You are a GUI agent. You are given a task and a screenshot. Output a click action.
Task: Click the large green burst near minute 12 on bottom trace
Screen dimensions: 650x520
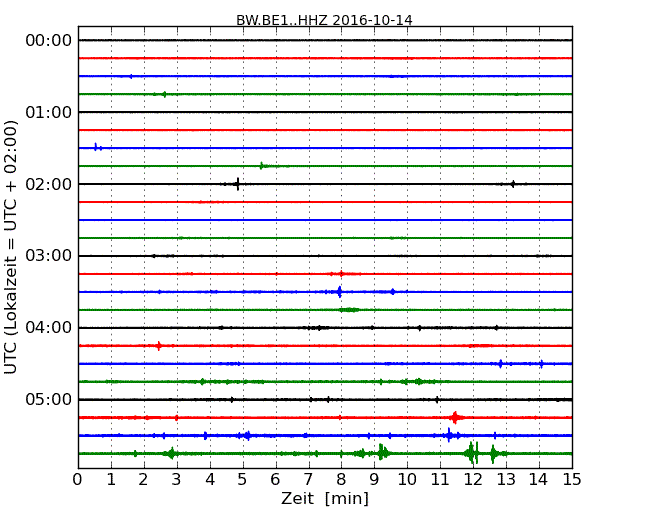[472, 453]
